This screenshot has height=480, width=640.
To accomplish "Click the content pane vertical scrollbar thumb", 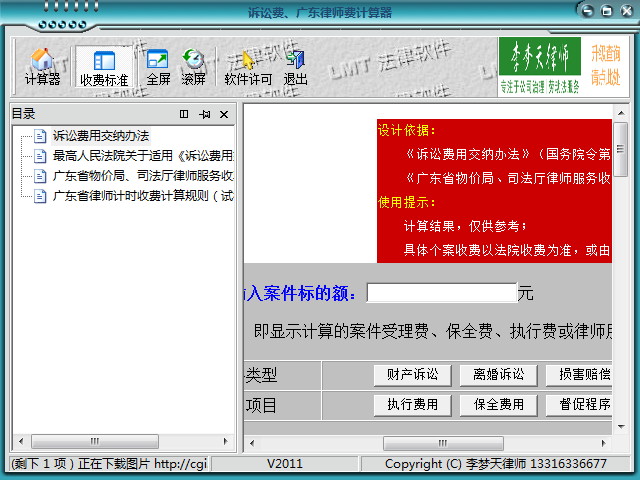I will (621, 149).
